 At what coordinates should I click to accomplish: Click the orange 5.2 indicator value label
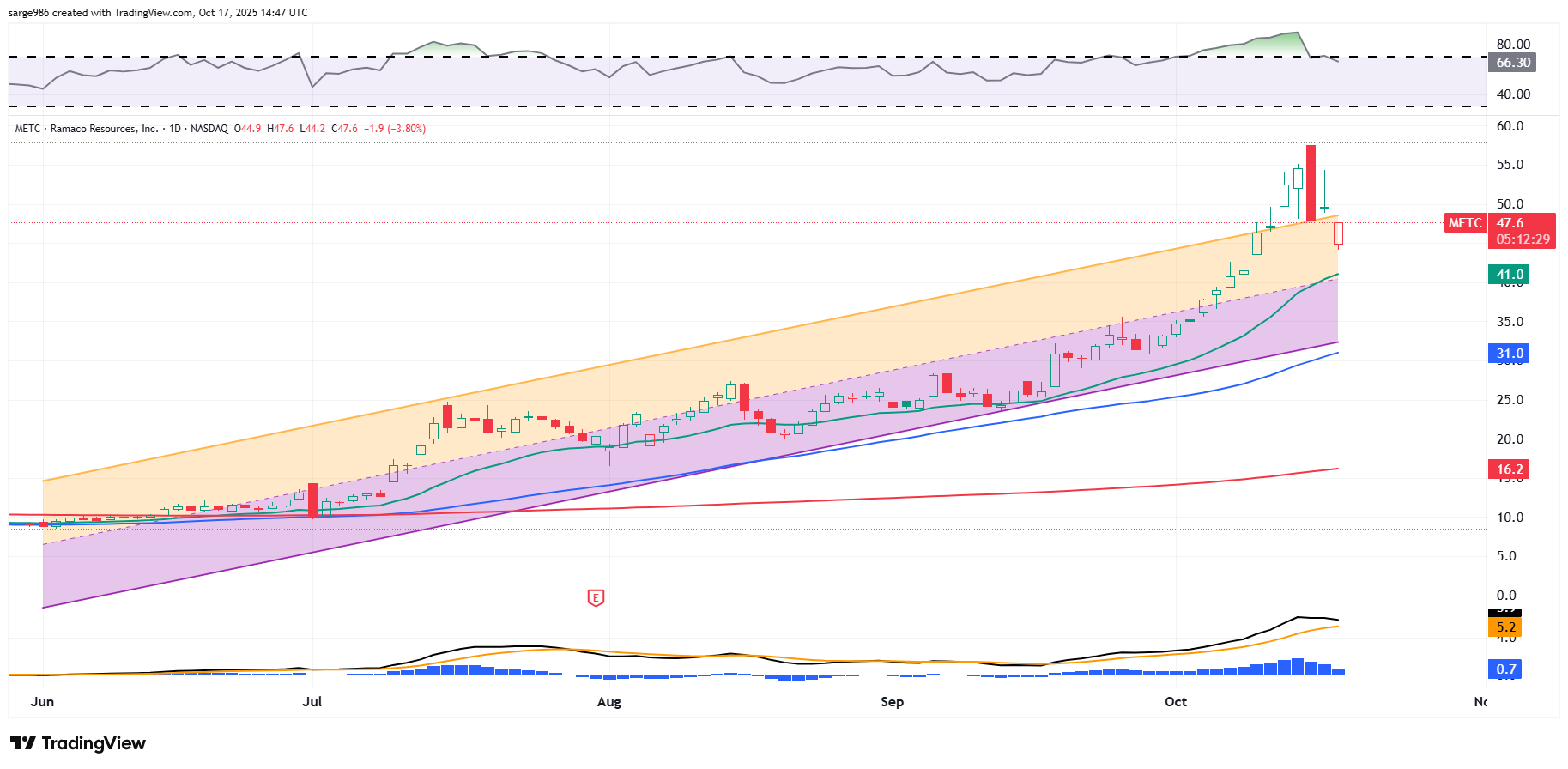tap(1505, 627)
